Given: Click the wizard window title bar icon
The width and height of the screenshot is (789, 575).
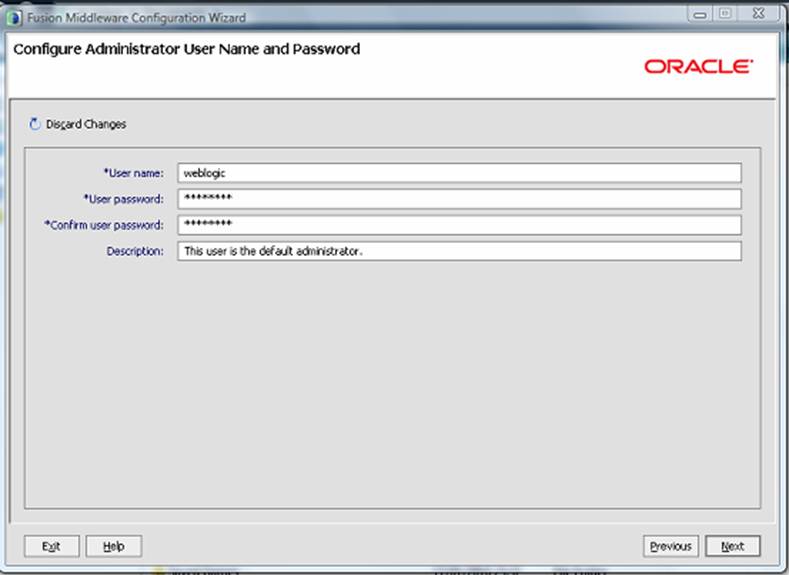Looking at the screenshot, I should click(x=14, y=18).
